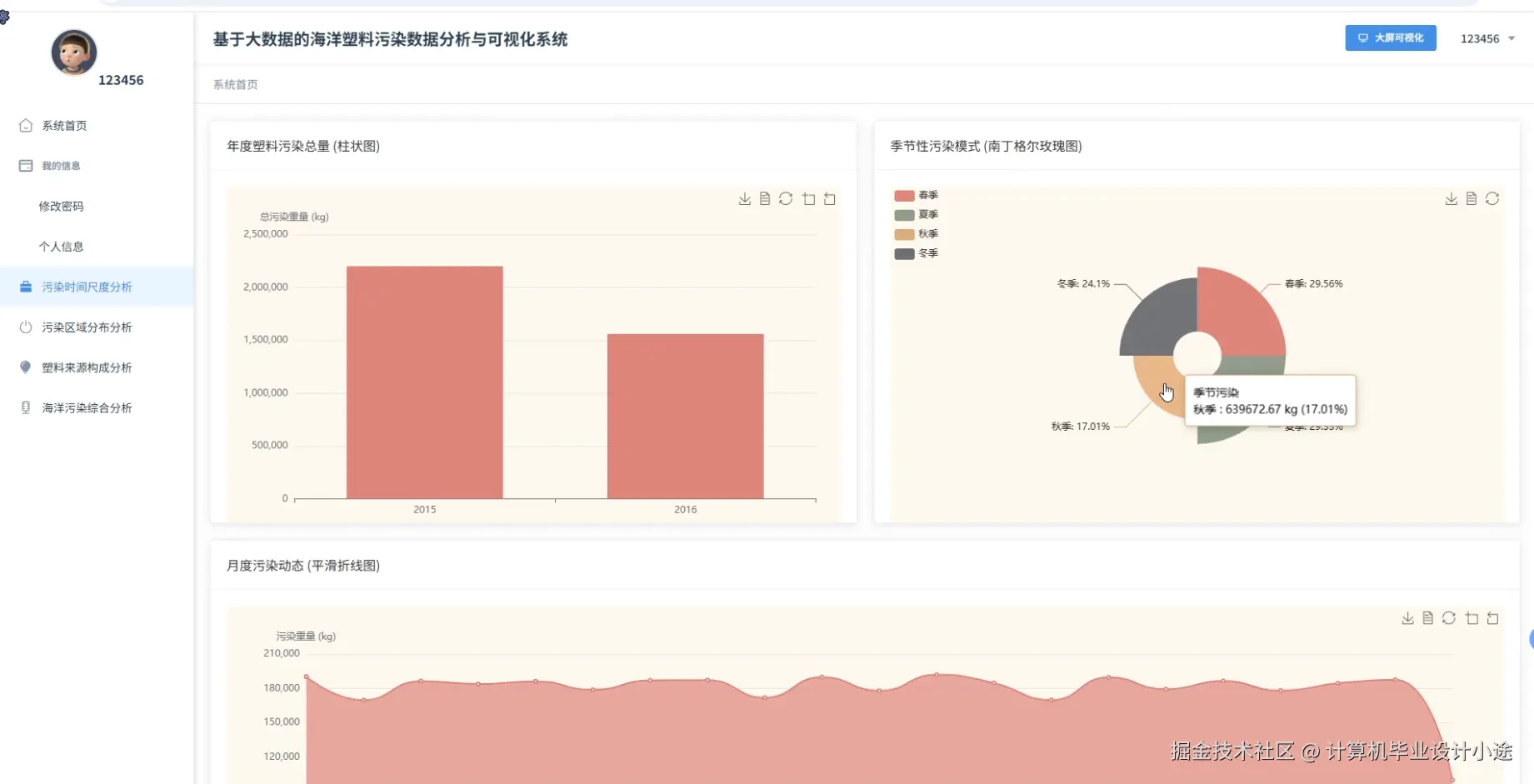Open data view for the seasonal rose chart
Viewport: 1534px width, 784px height.
click(1471, 198)
